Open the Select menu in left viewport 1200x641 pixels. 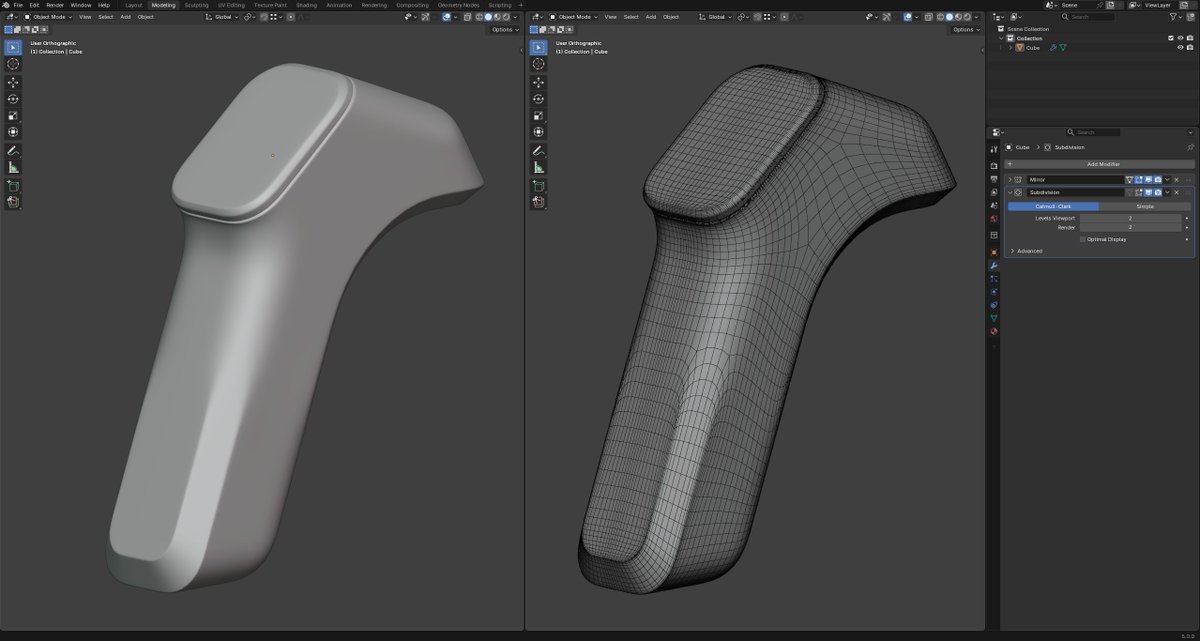tap(105, 17)
